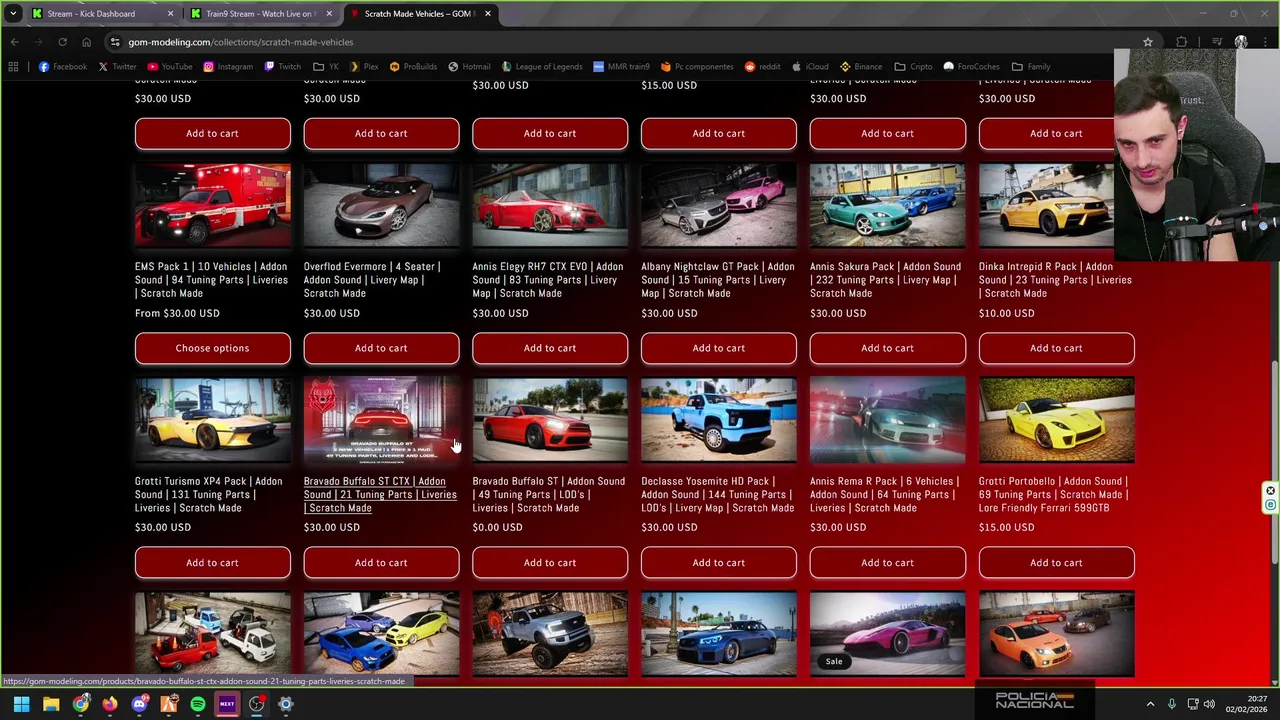Close the Train9 Stream tab
The image size is (1280, 720).
pos(329,14)
